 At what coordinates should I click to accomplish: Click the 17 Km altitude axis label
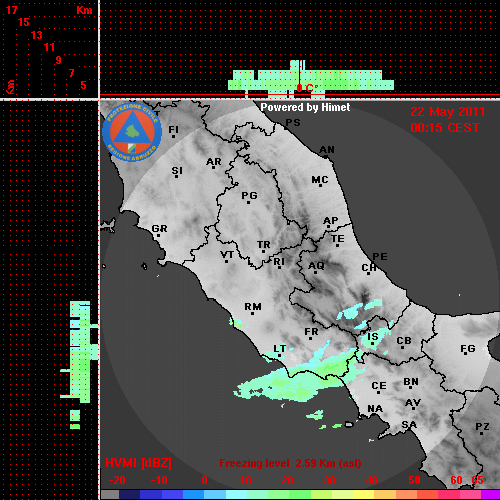[x=12, y=10]
